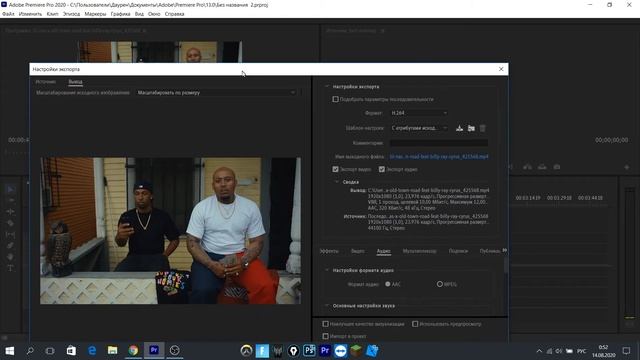Open Windows search from taskbar
The height and width of the screenshot is (360, 640).
30,351
